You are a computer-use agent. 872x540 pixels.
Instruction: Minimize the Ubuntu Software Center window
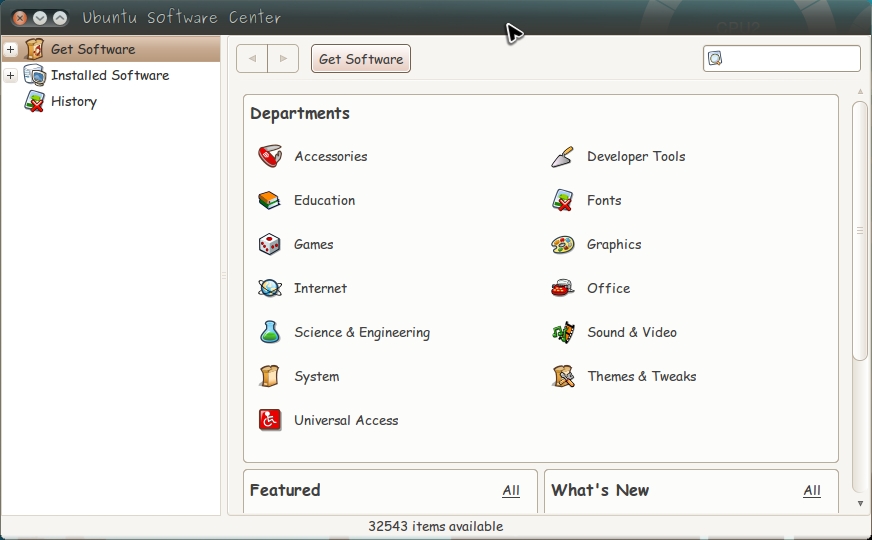point(40,18)
